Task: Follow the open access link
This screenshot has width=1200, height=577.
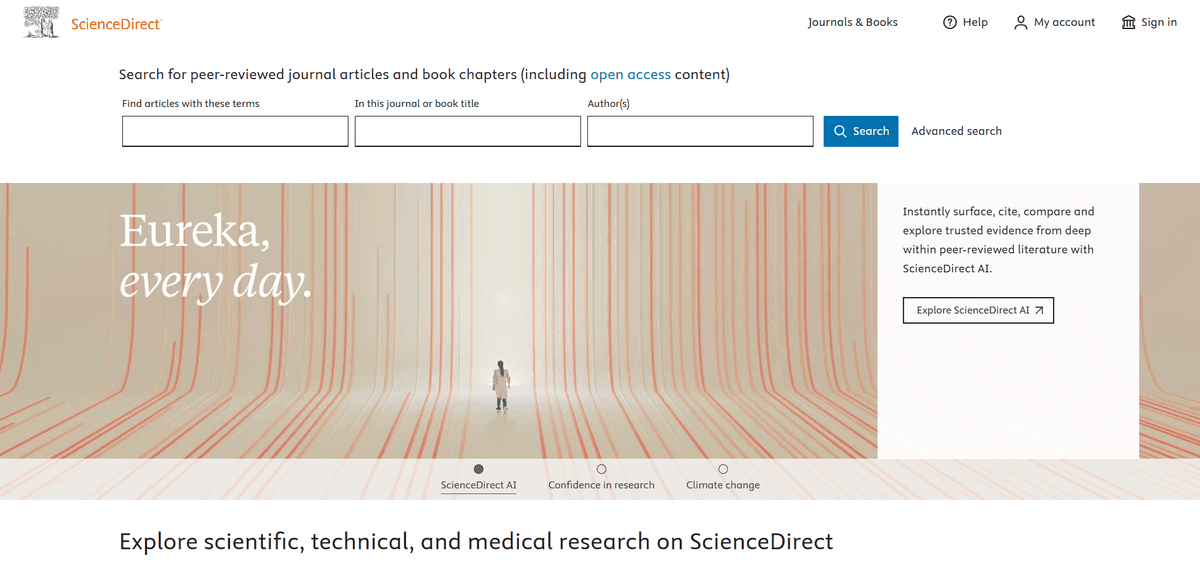Action: [630, 74]
